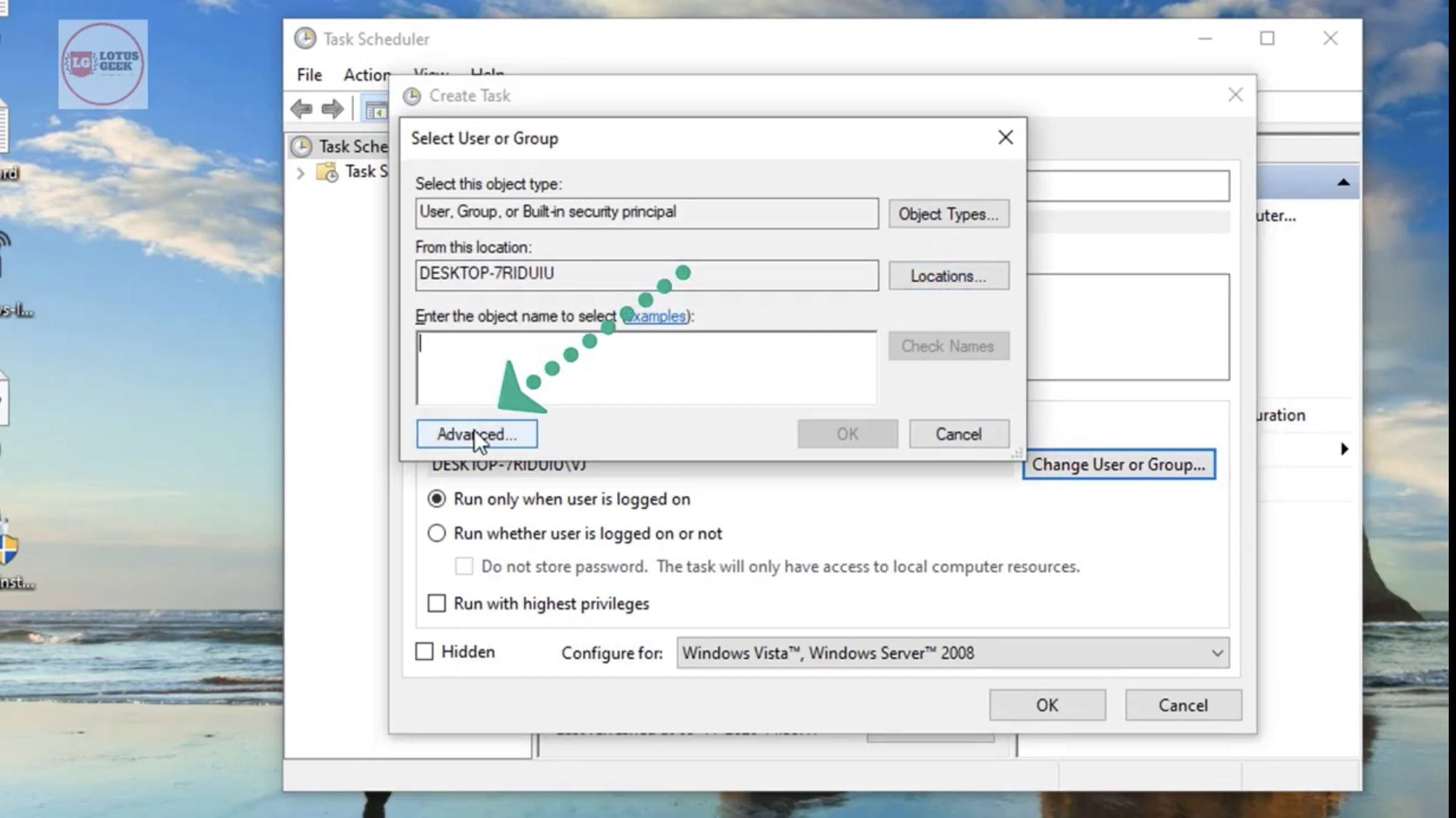
Task: Minimize the Task Scheduler window
Action: [1205, 38]
